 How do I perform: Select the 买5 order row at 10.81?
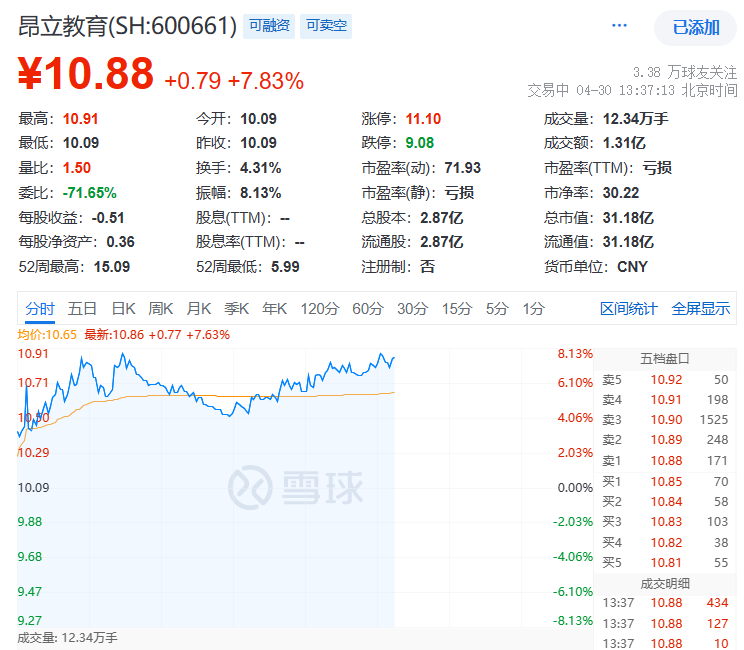pos(665,563)
